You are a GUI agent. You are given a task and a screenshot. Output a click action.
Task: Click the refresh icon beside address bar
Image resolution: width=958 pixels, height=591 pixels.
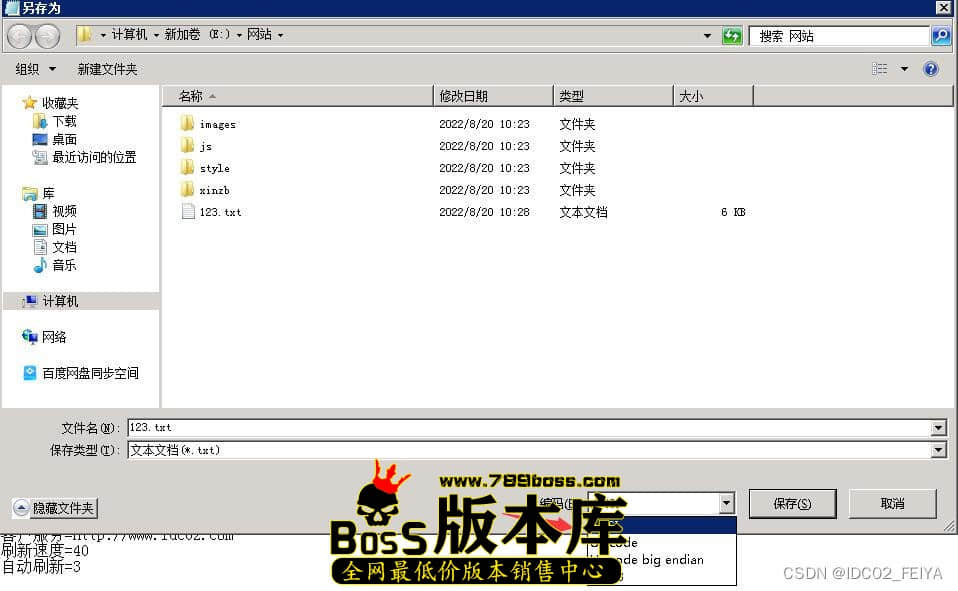click(x=733, y=36)
